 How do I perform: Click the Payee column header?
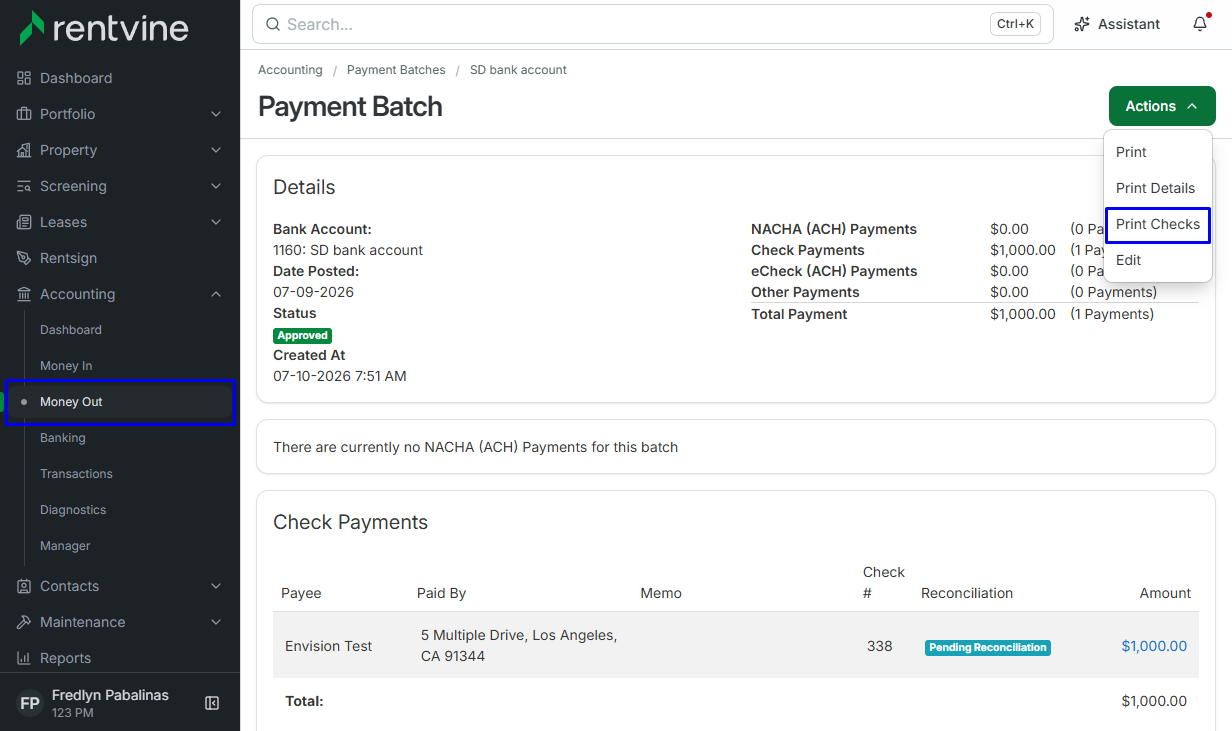(x=301, y=593)
